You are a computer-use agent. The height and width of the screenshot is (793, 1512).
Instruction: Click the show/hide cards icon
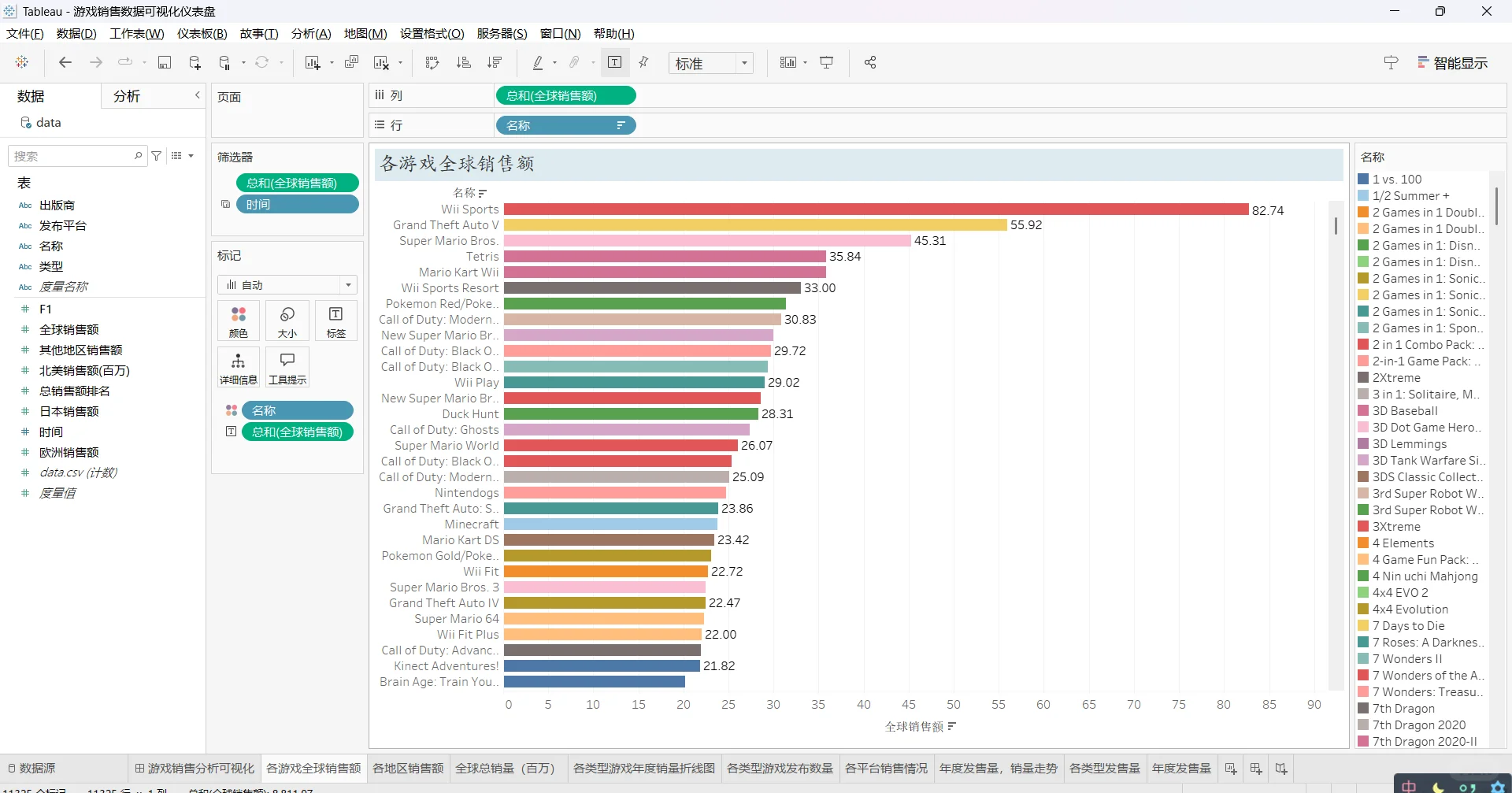(x=787, y=62)
